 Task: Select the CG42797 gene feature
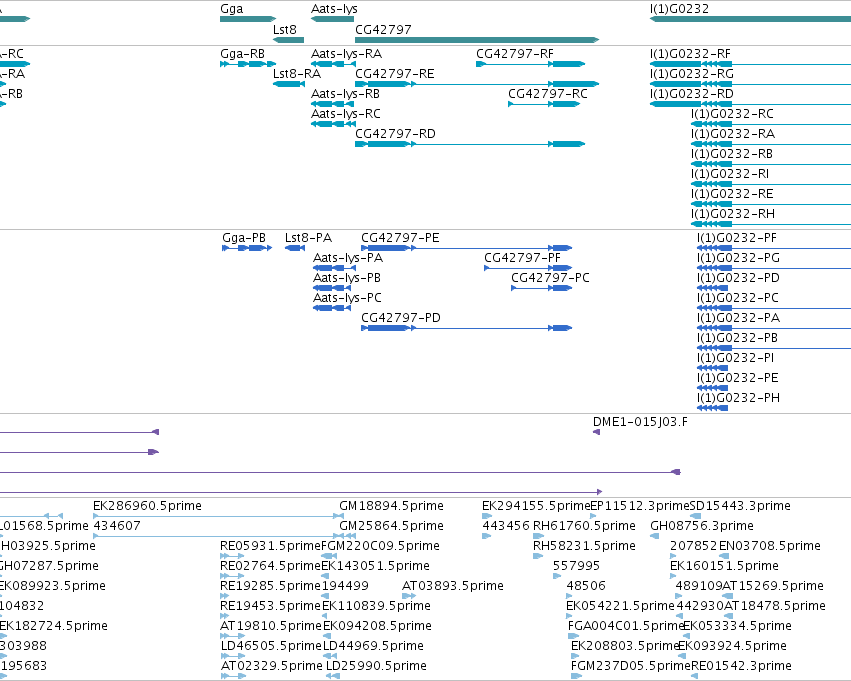pos(477,40)
